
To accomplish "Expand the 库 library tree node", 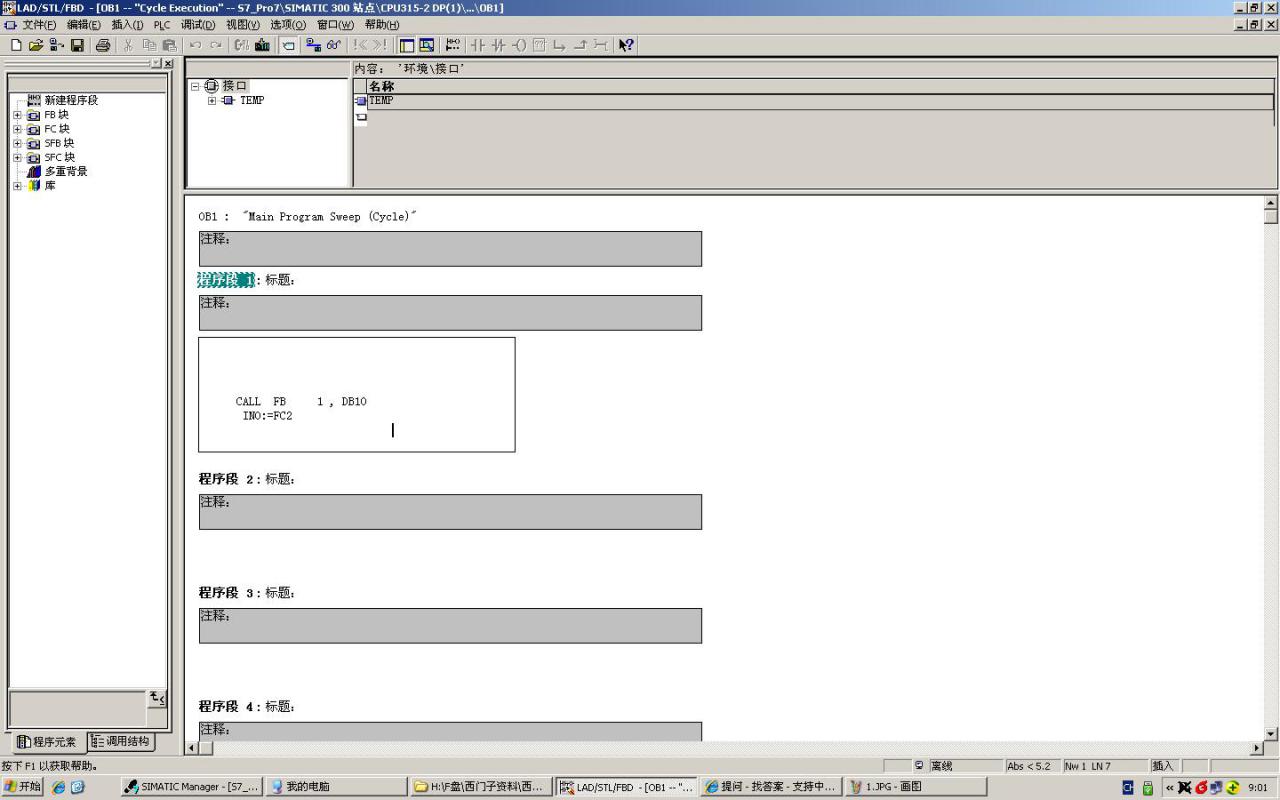I will coord(17,186).
